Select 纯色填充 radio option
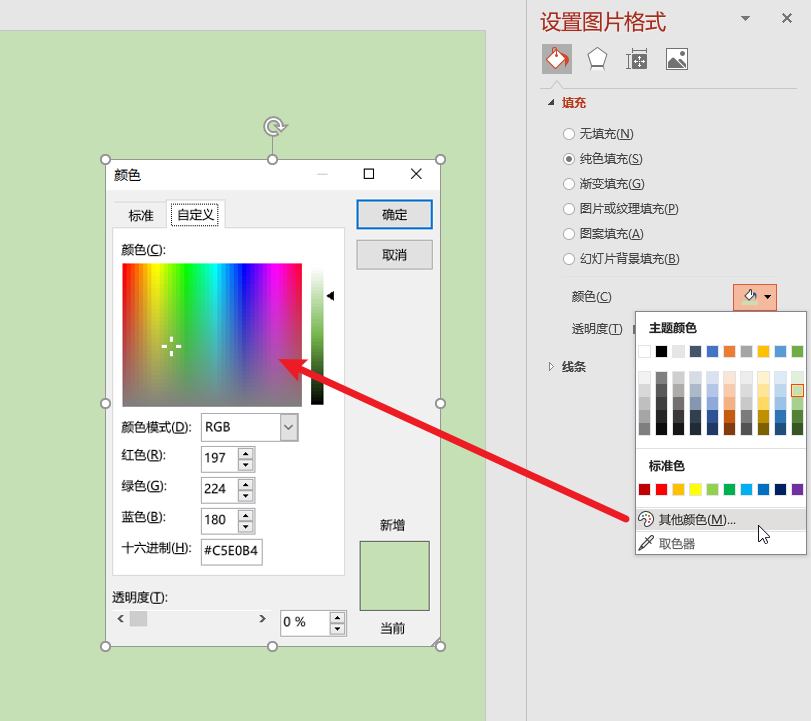Image resolution: width=811 pixels, height=721 pixels. click(x=568, y=159)
